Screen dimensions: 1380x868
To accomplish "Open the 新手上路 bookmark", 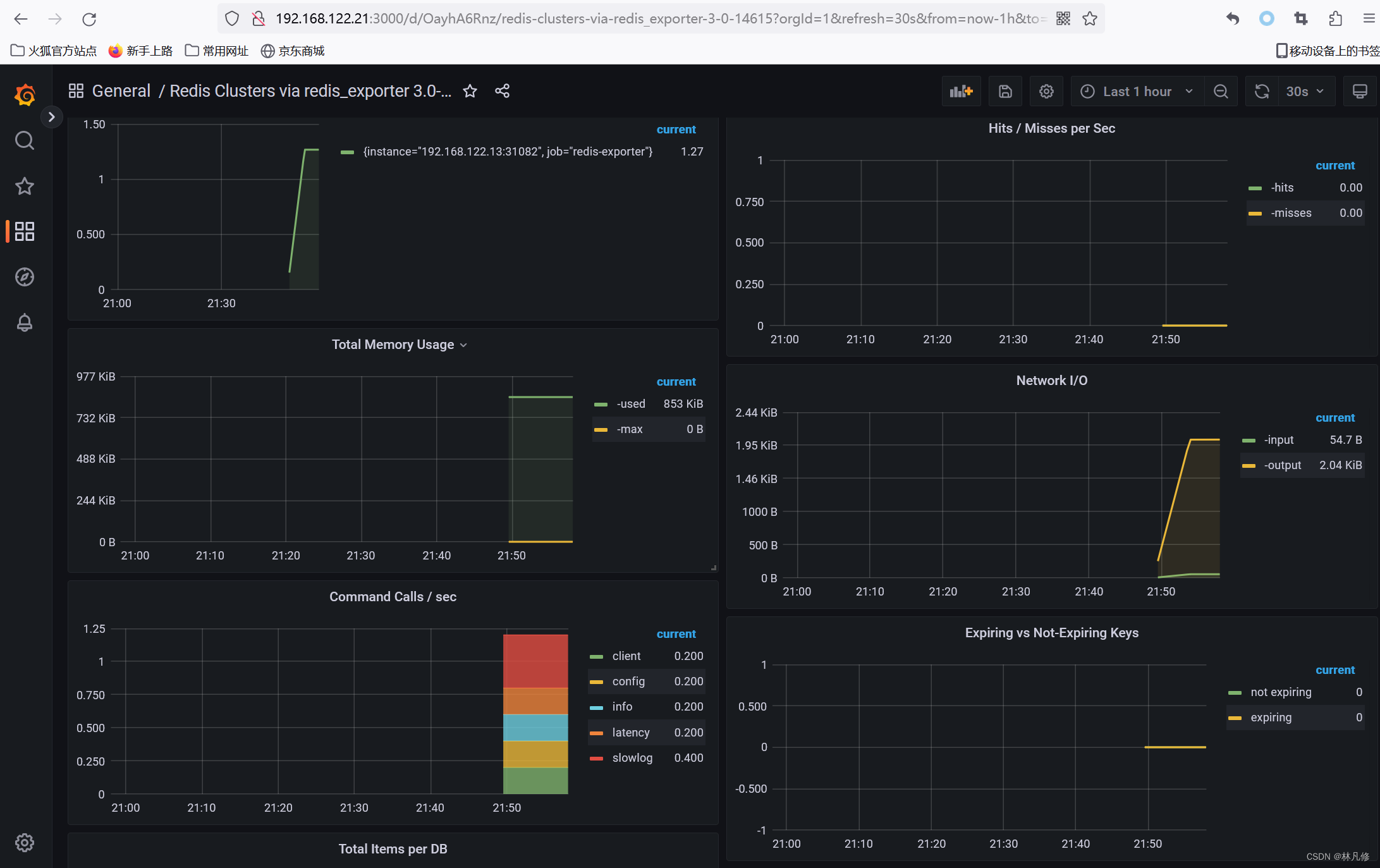I will (140, 51).
